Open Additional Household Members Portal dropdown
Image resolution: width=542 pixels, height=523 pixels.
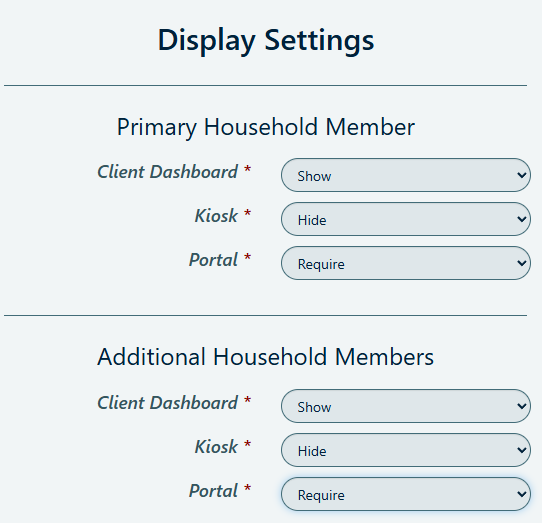406,494
